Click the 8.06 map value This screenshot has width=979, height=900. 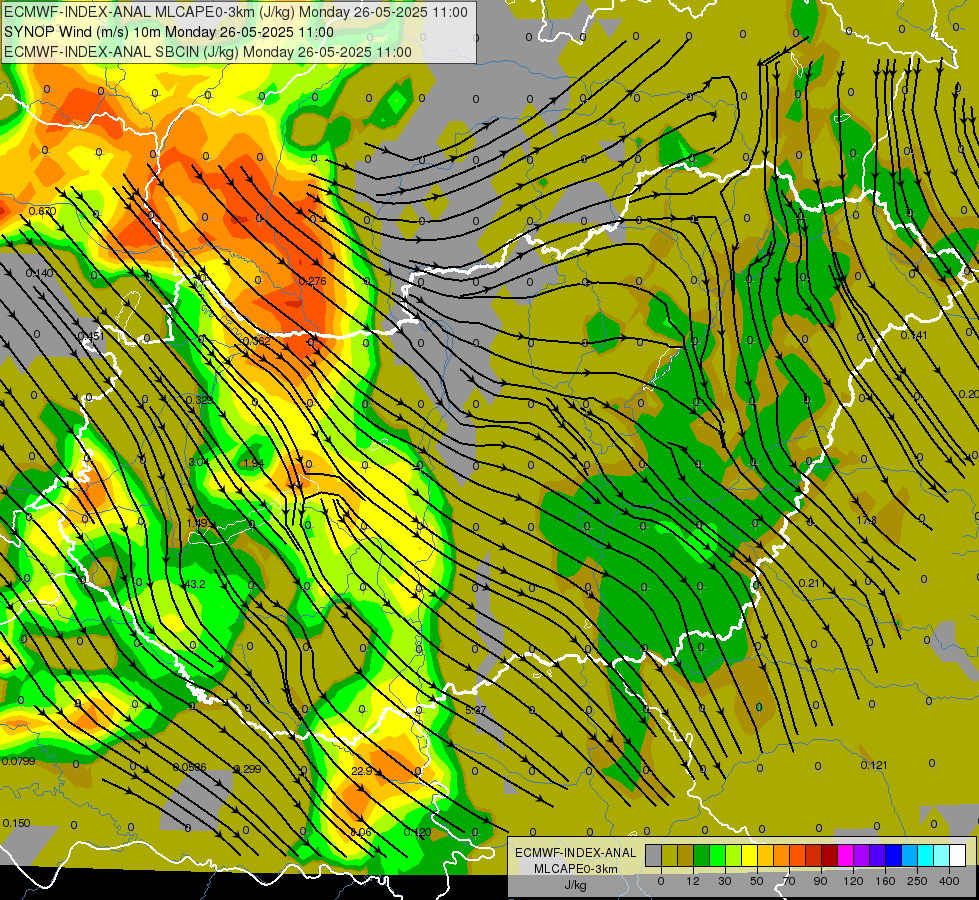pyautogui.click(x=361, y=832)
